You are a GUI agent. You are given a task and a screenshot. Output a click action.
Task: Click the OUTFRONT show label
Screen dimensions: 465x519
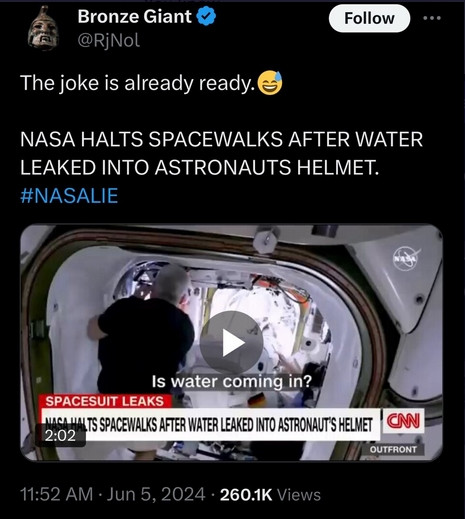393,449
